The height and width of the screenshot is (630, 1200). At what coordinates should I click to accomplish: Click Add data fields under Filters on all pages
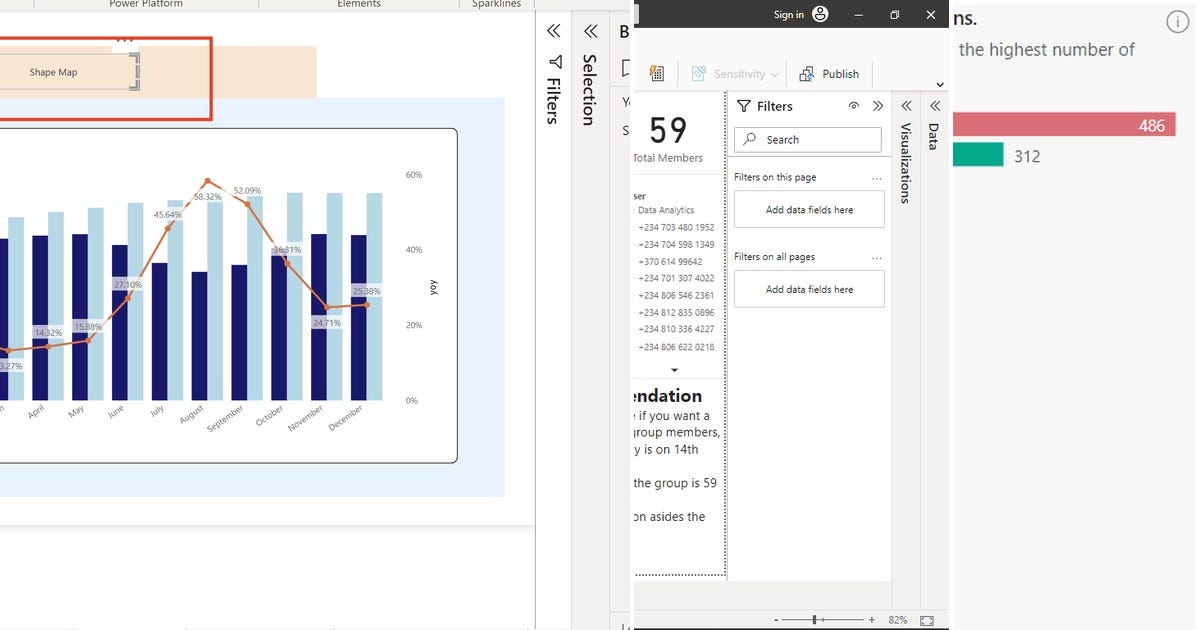[x=809, y=289]
